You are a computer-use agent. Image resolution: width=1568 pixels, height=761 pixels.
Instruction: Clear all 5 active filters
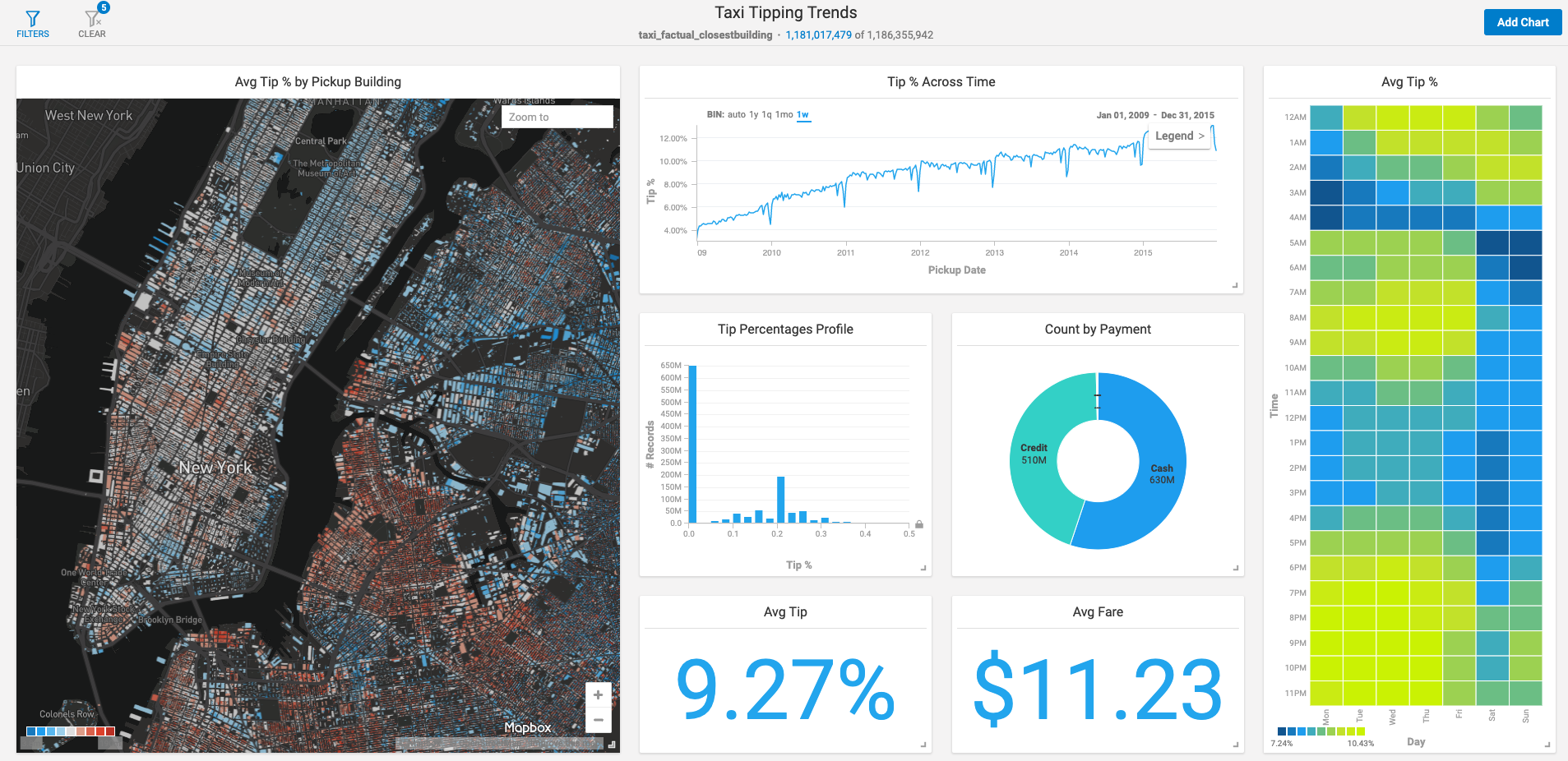point(91,20)
